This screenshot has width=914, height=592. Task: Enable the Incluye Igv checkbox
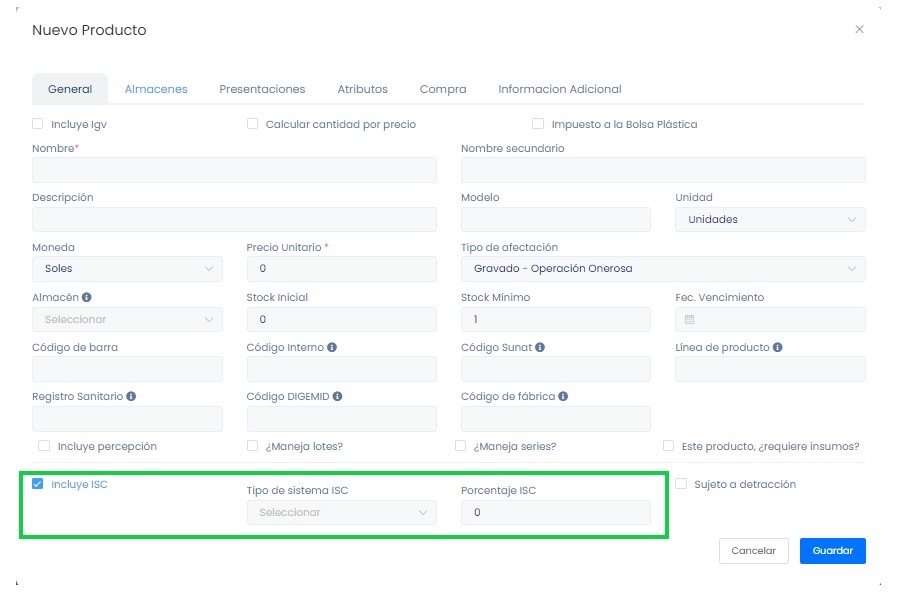38,124
